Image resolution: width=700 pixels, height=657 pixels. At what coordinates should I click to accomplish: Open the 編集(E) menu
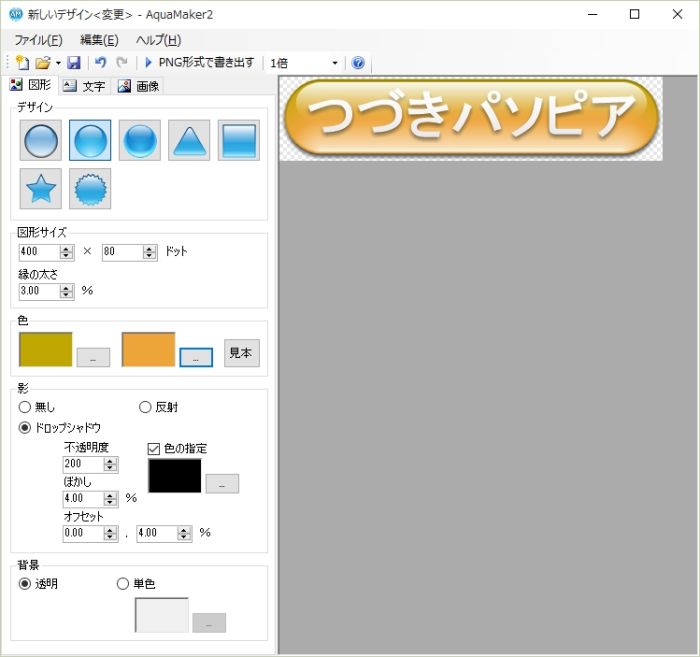99,40
